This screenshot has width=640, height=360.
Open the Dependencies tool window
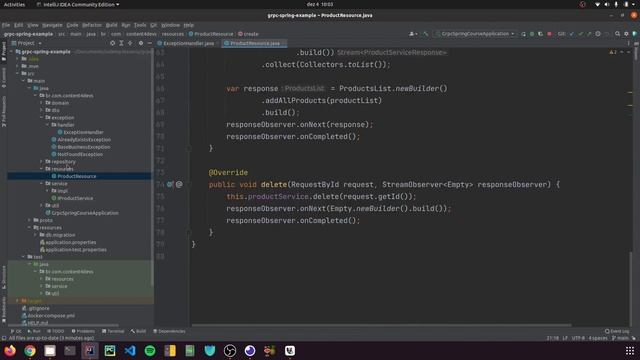point(169,331)
